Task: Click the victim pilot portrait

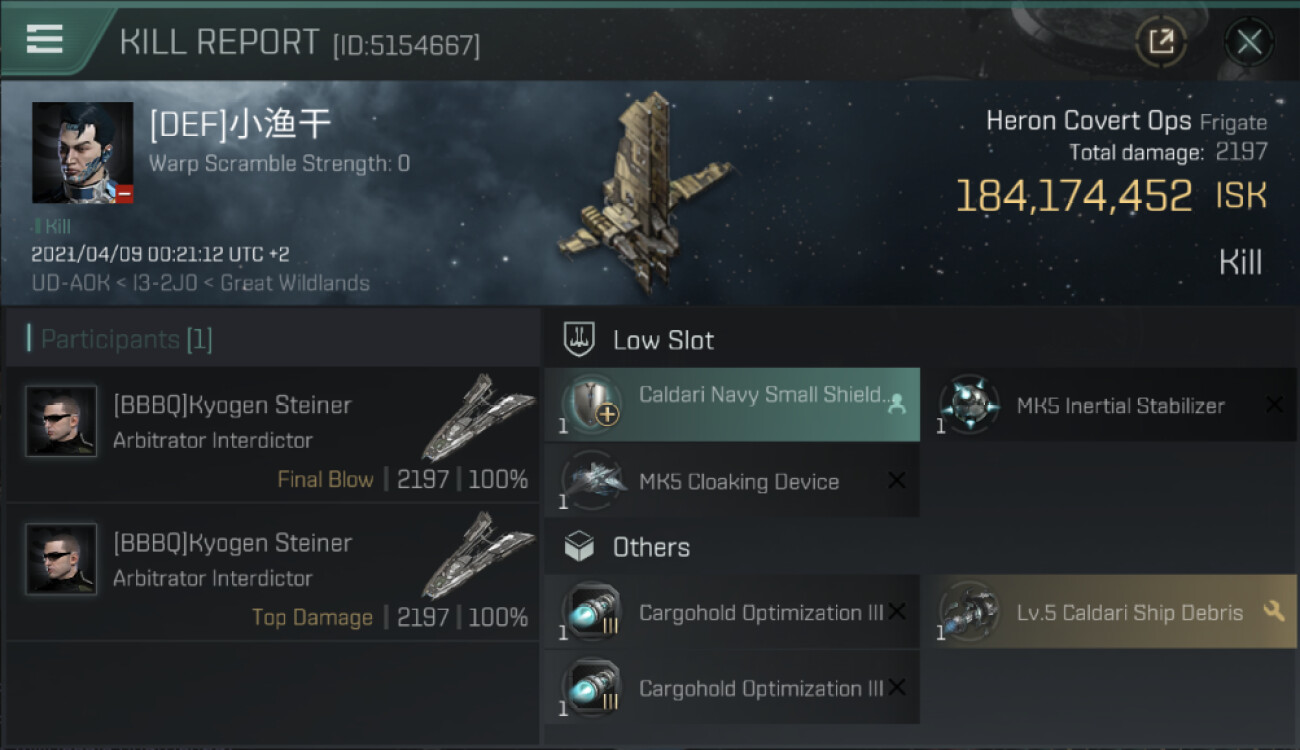Action: [x=82, y=153]
